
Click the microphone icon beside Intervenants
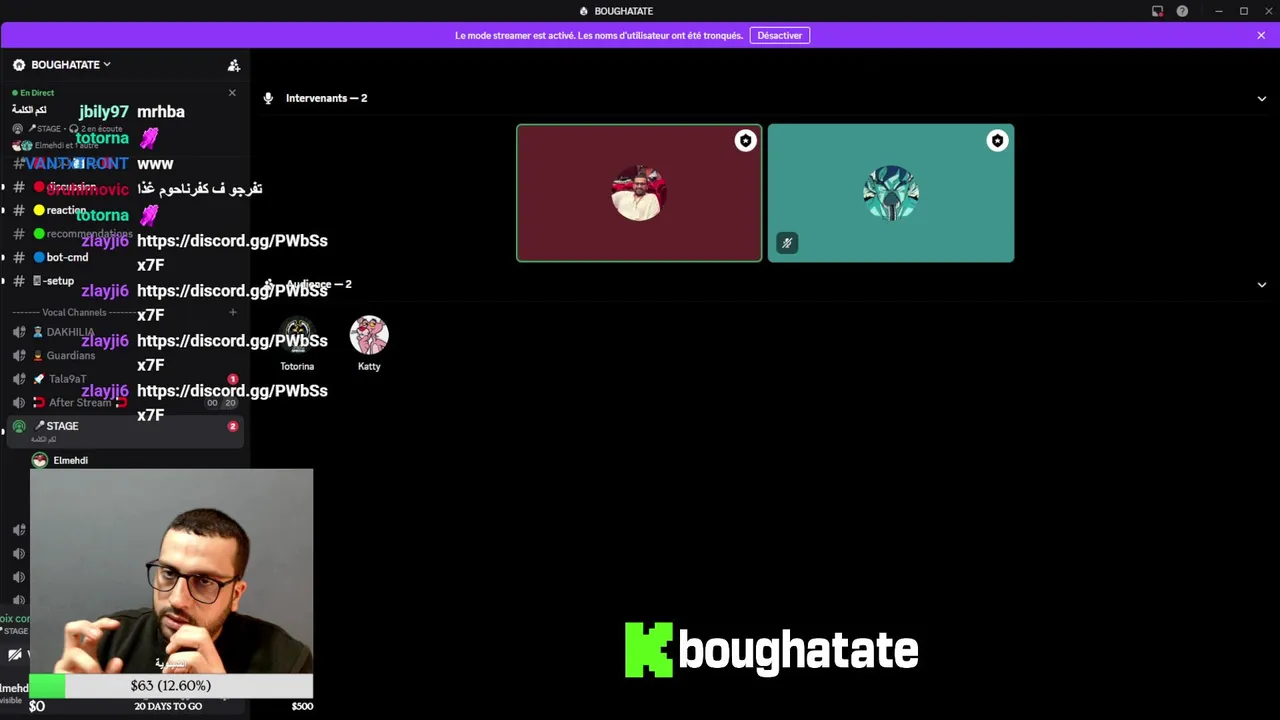click(268, 98)
